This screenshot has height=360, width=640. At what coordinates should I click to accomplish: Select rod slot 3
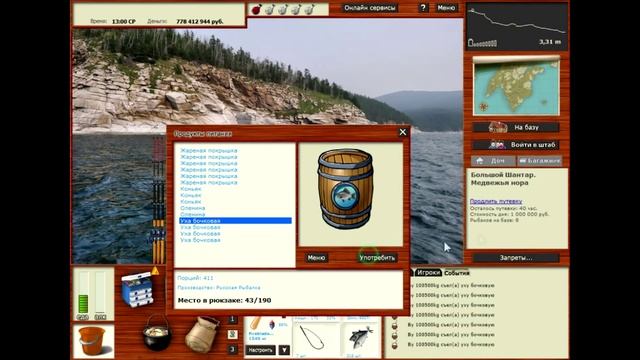pos(232,349)
